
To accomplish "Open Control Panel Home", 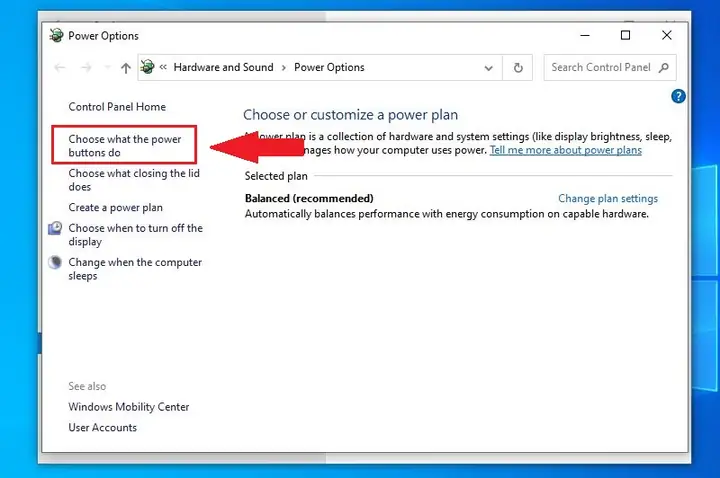I will click(117, 107).
